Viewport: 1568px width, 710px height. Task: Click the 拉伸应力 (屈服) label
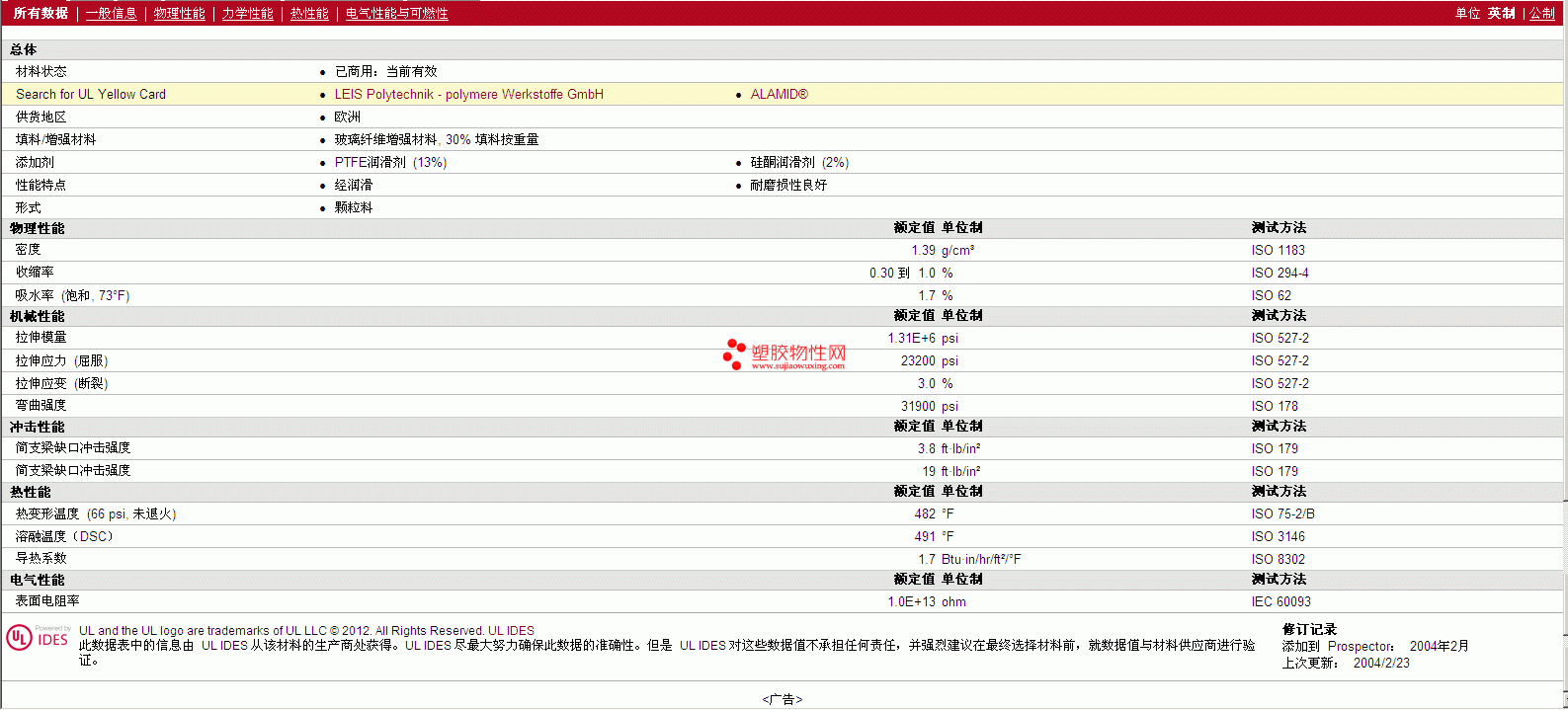pyautogui.click(x=61, y=360)
